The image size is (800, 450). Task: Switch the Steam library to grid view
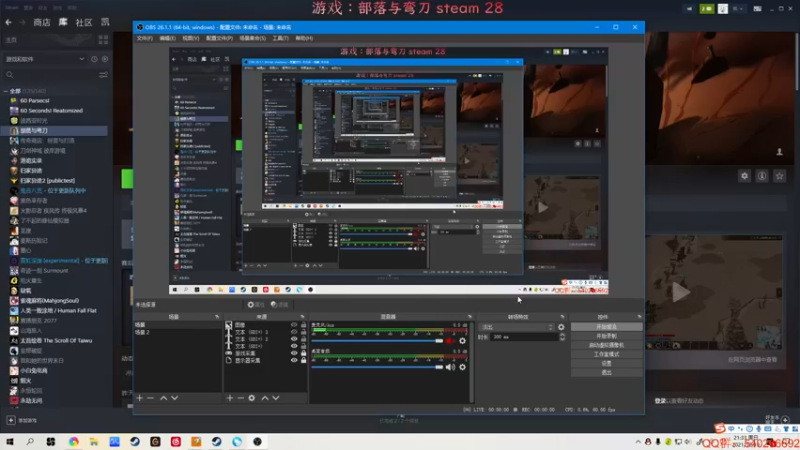coord(104,40)
